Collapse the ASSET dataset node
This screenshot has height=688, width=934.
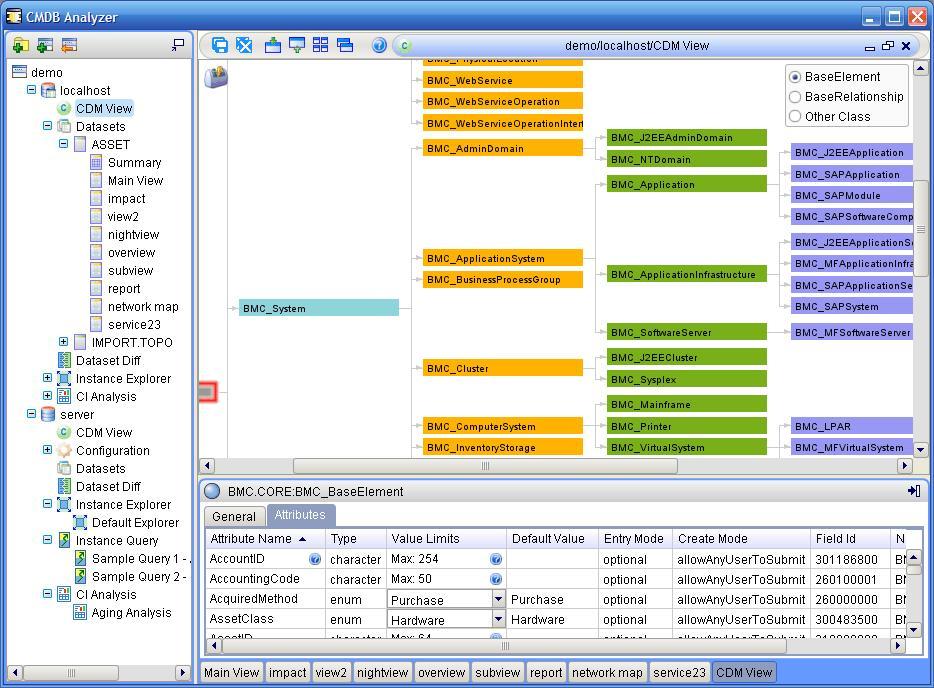63,144
